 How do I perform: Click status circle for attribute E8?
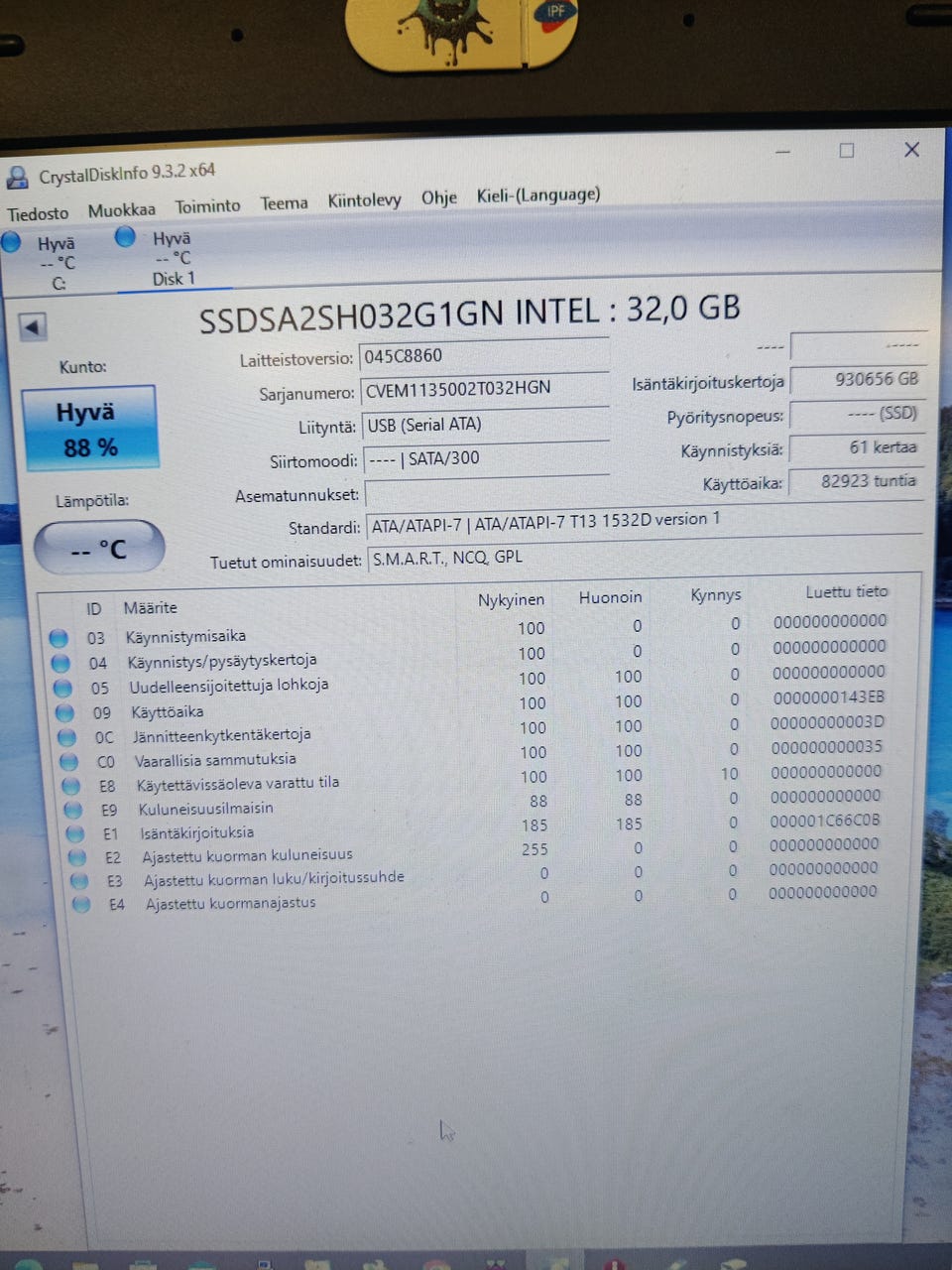click(70, 786)
